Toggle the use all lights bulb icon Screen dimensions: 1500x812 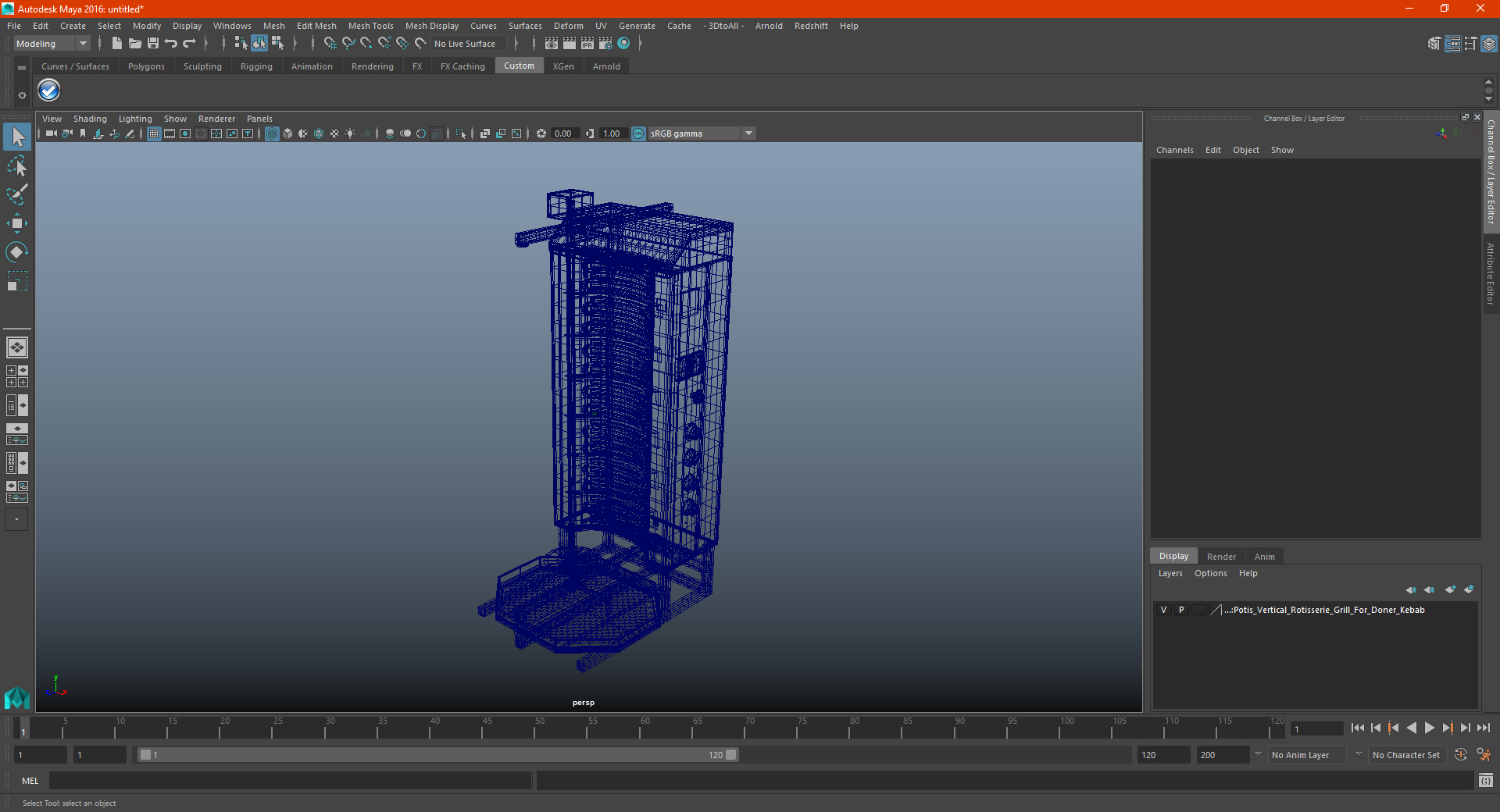(x=350, y=134)
